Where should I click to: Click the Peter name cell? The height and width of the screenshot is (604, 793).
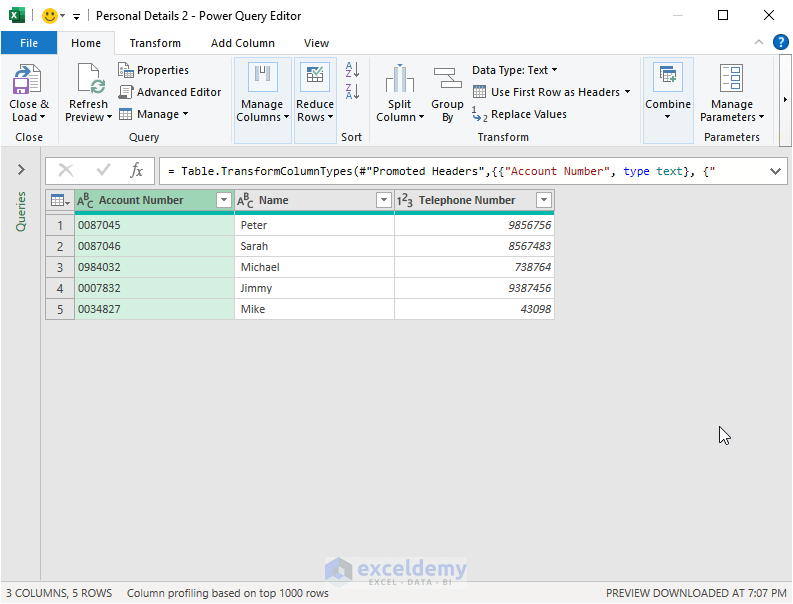[x=314, y=225]
